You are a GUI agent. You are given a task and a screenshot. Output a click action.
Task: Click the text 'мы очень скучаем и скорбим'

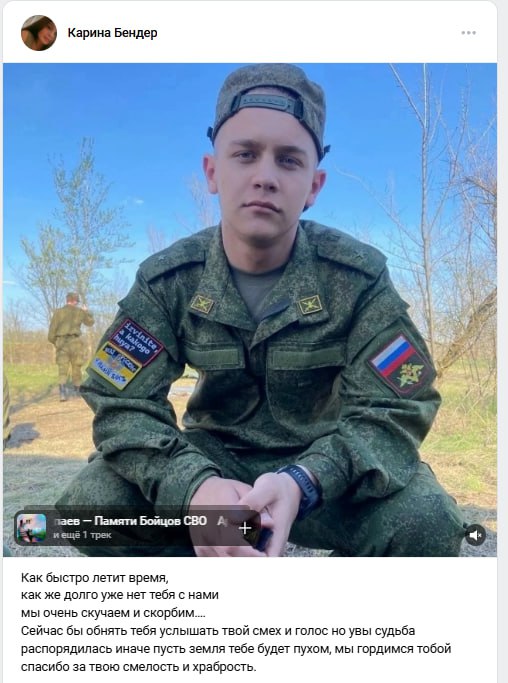tap(113, 613)
